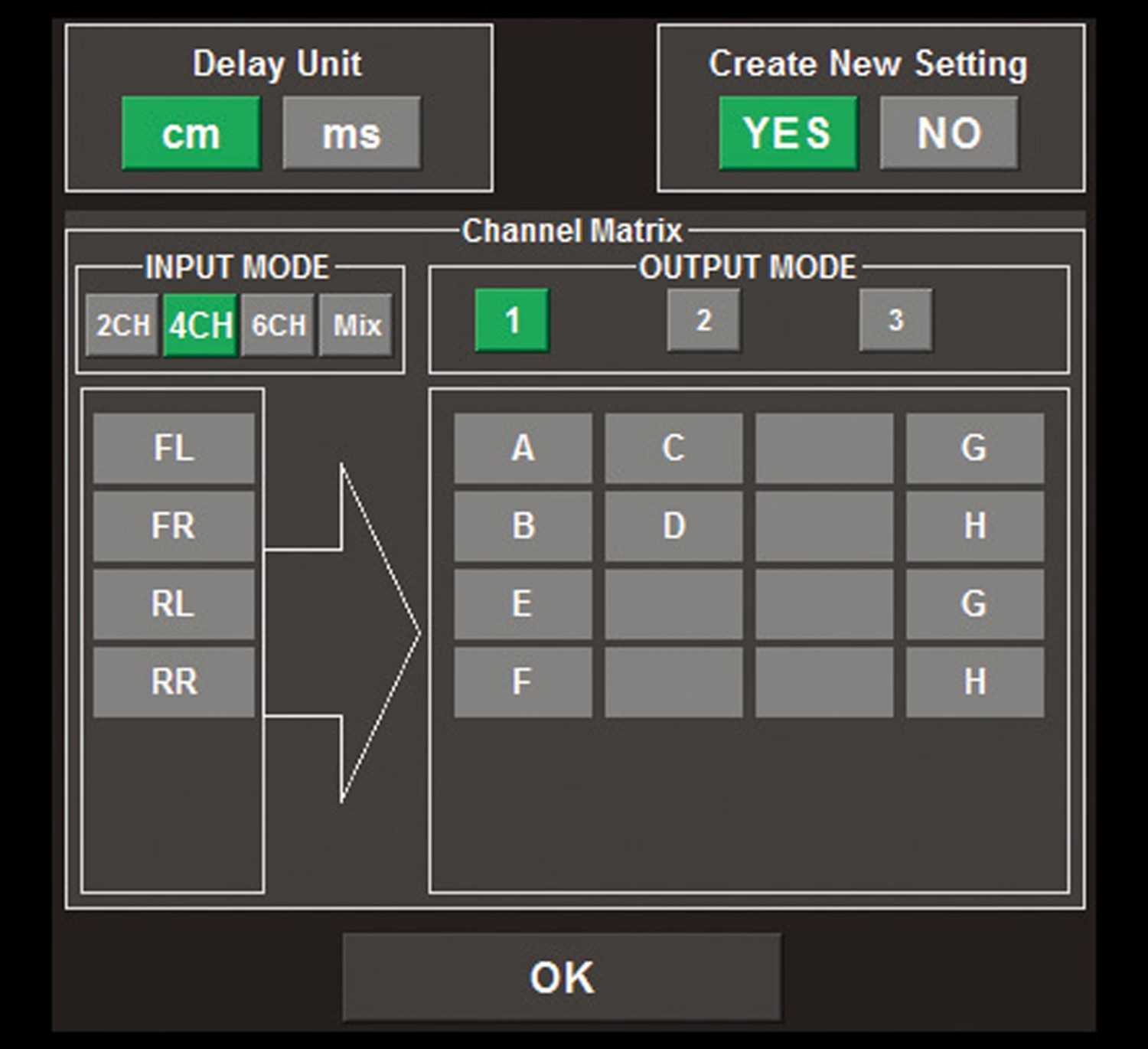Click the empty cell right of D

click(x=824, y=526)
